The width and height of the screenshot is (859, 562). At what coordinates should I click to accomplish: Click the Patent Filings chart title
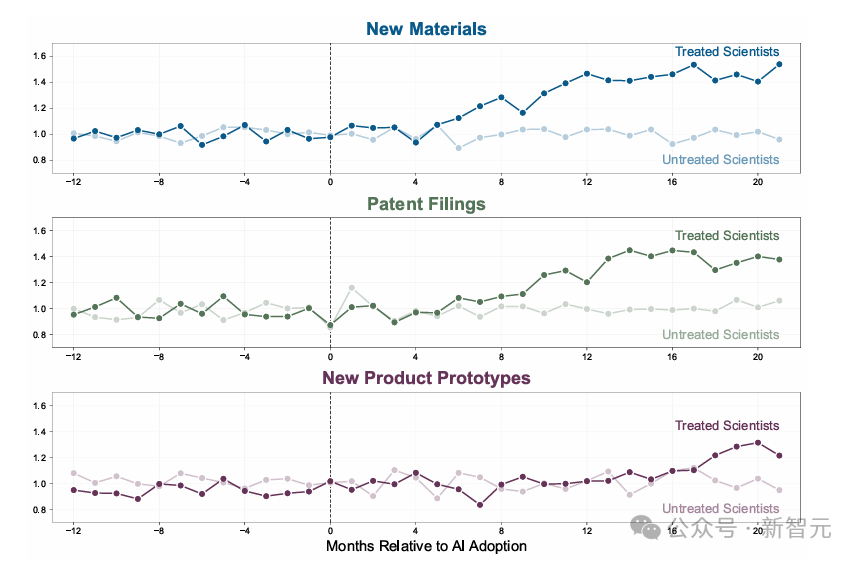point(426,204)
